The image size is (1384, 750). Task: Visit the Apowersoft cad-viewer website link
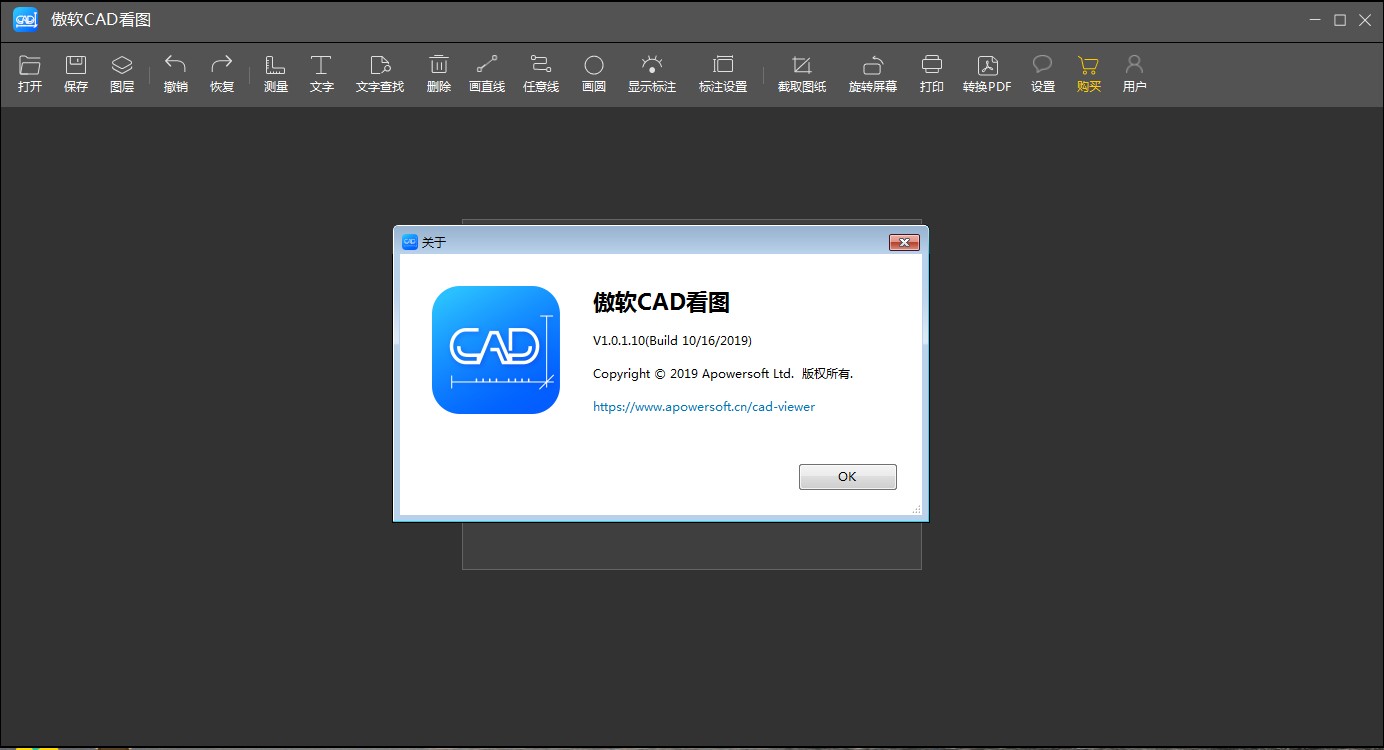(704, 406)
